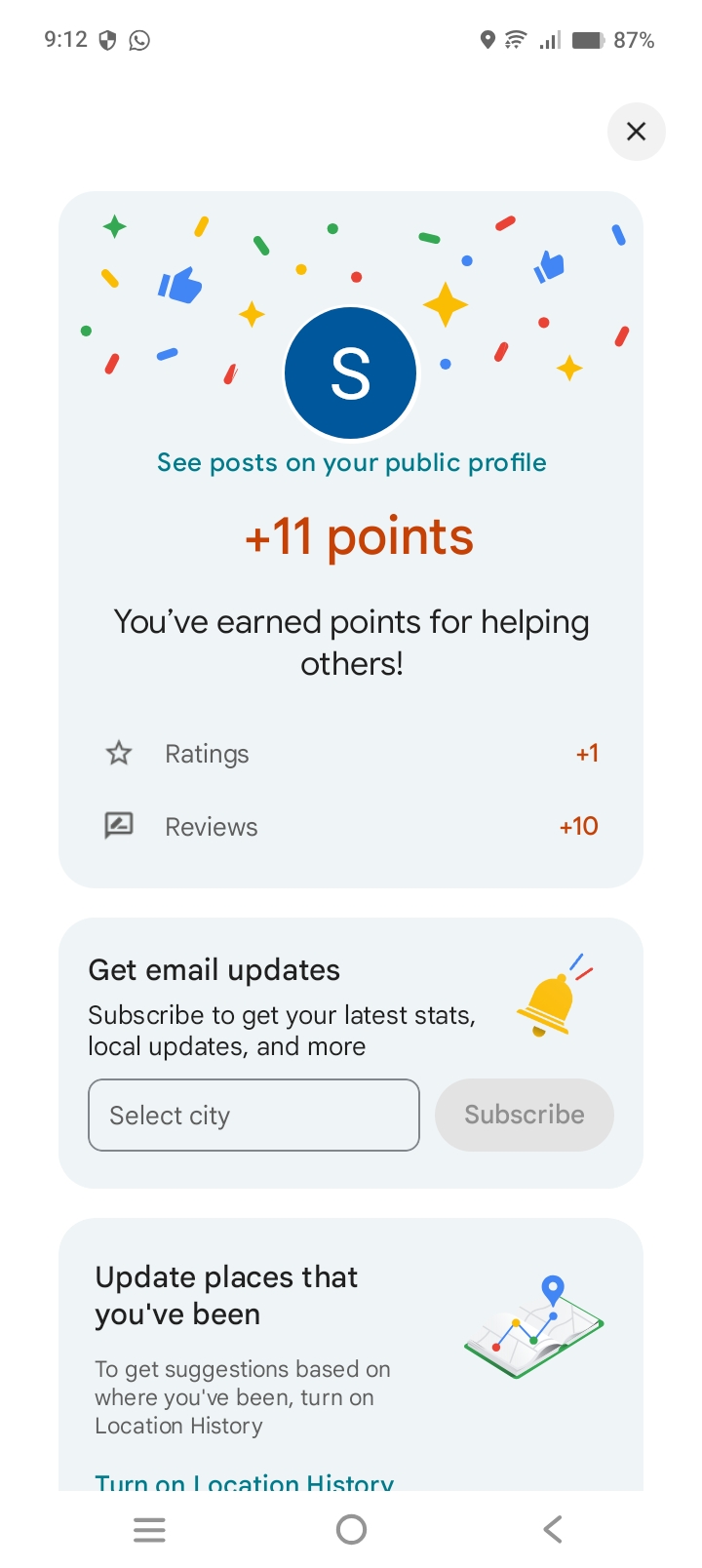This screenshot has width=702, height=1568.
Task: Tap the Update places that you've been heading
Action: click(226, 1296)
